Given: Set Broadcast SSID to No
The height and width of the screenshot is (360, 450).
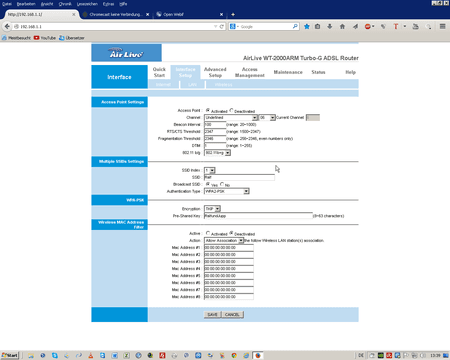Looking at the screenshot, I should click(222, 184).
